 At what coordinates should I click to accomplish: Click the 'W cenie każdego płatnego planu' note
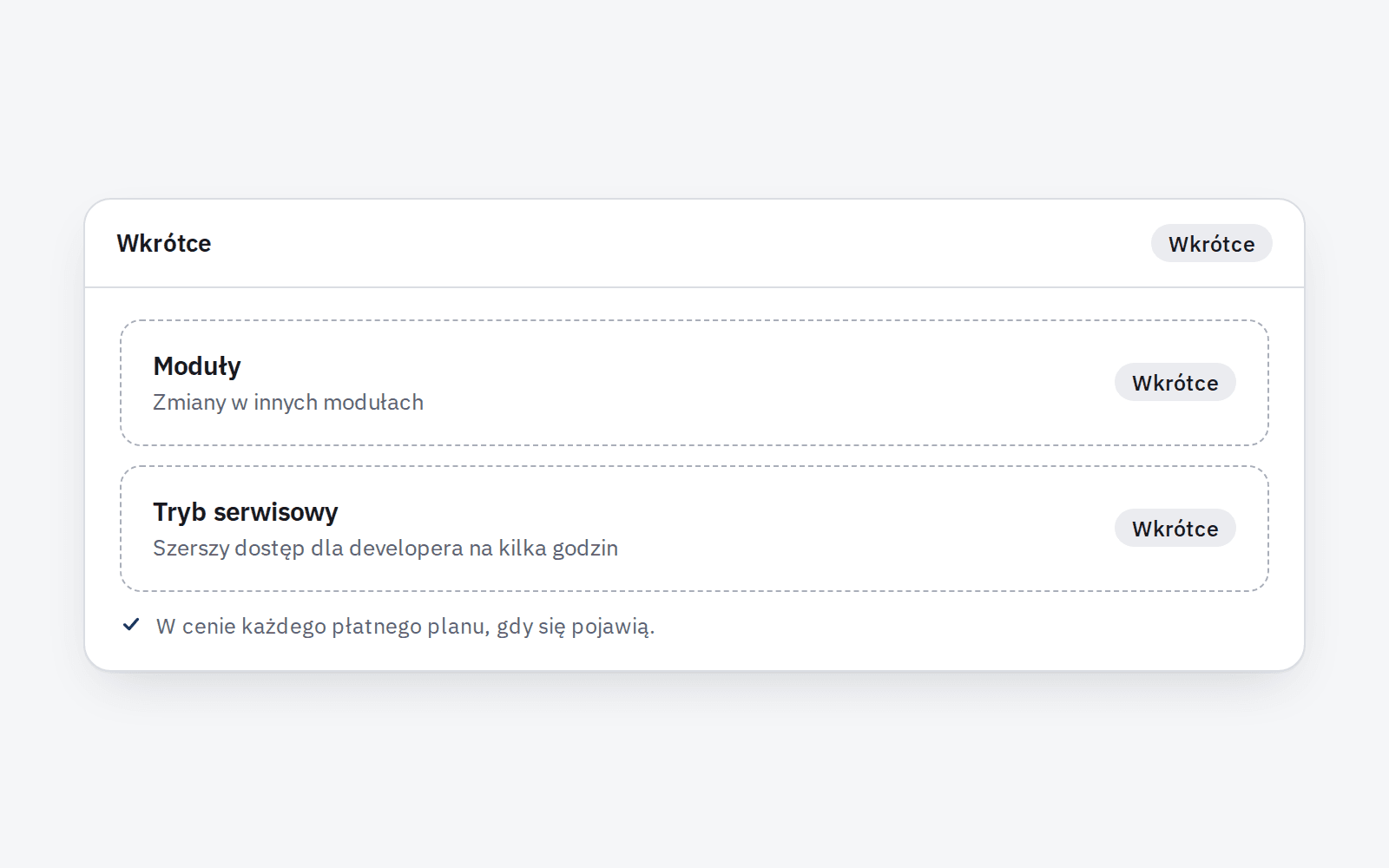click(405, 627)
